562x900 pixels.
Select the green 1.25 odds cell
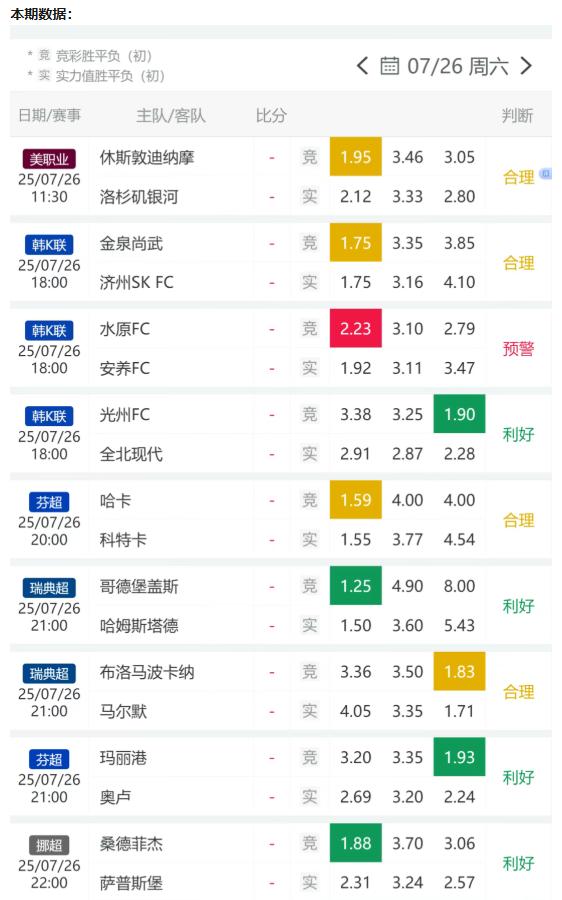click(356, 585)
